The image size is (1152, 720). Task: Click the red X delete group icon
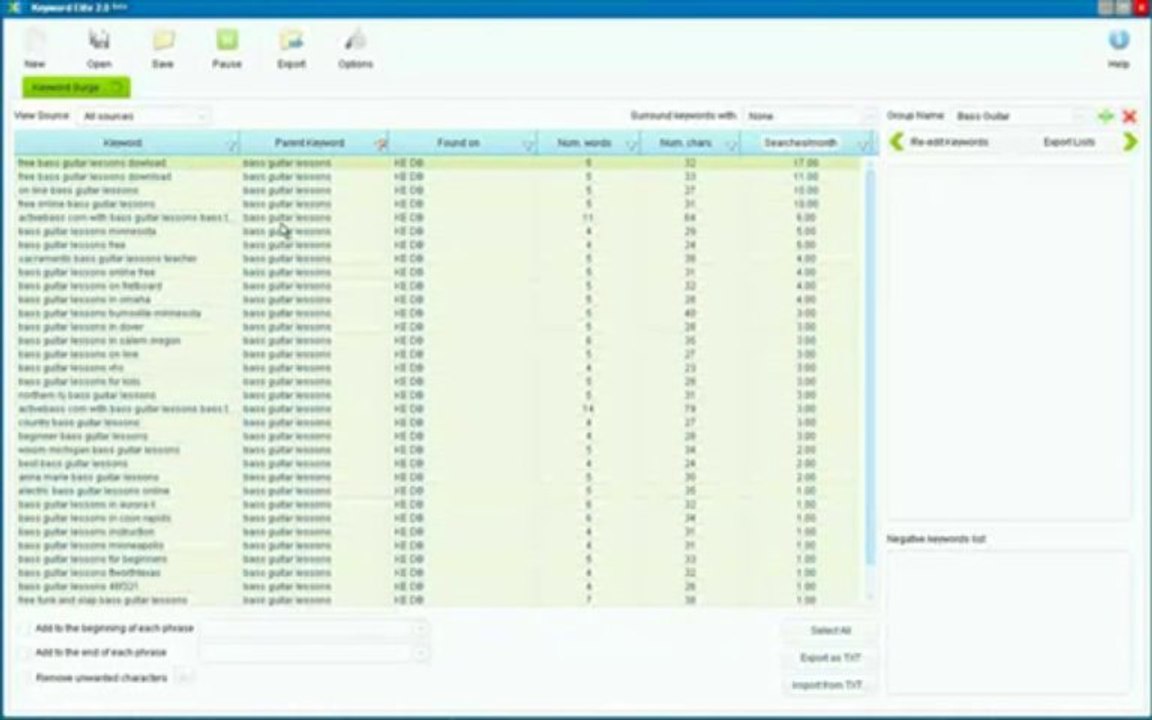(x=1130, y=116)
